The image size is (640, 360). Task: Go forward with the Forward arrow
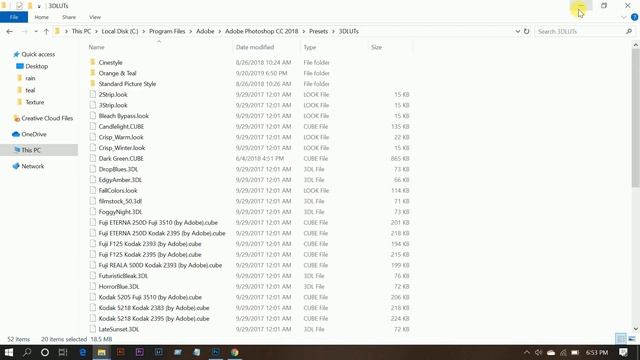24,31
